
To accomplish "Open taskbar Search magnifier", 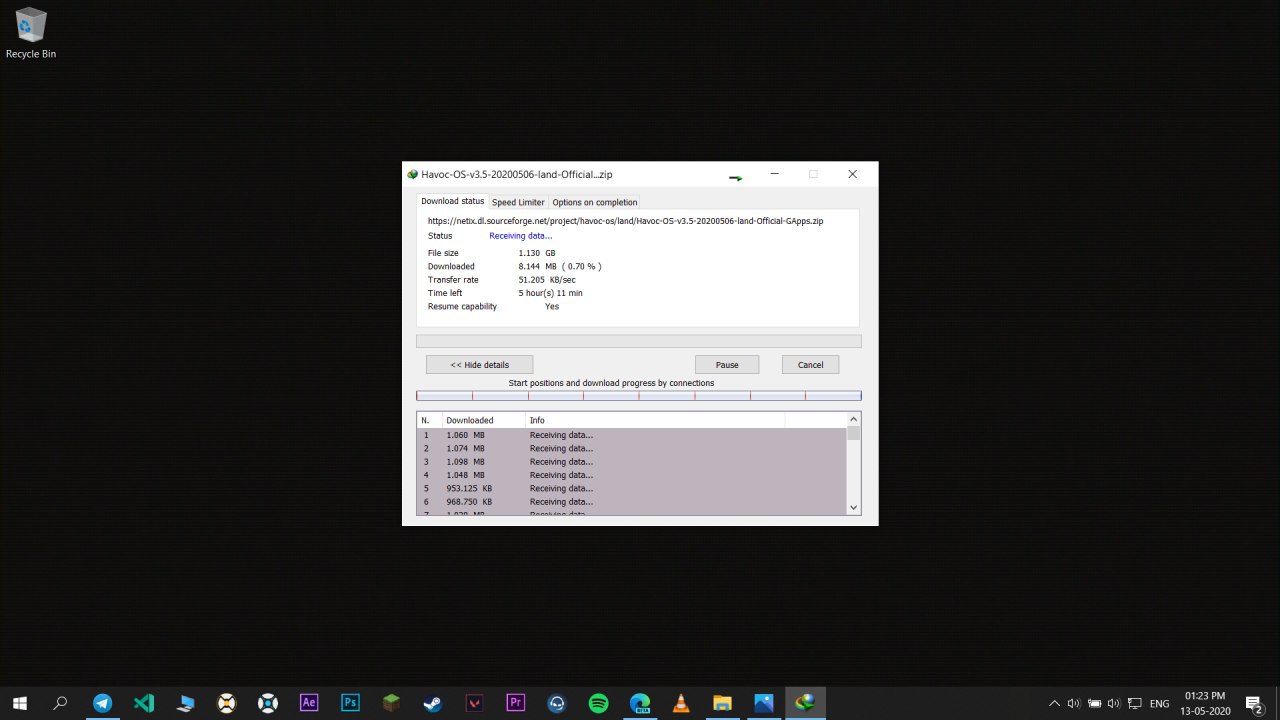I will point(60,703).
